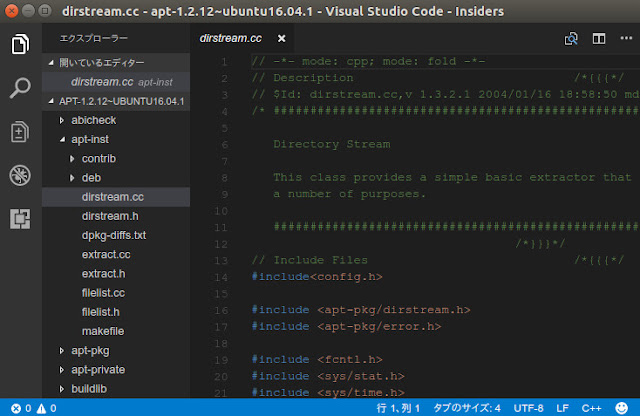Minimize the VS Code window

28,11
